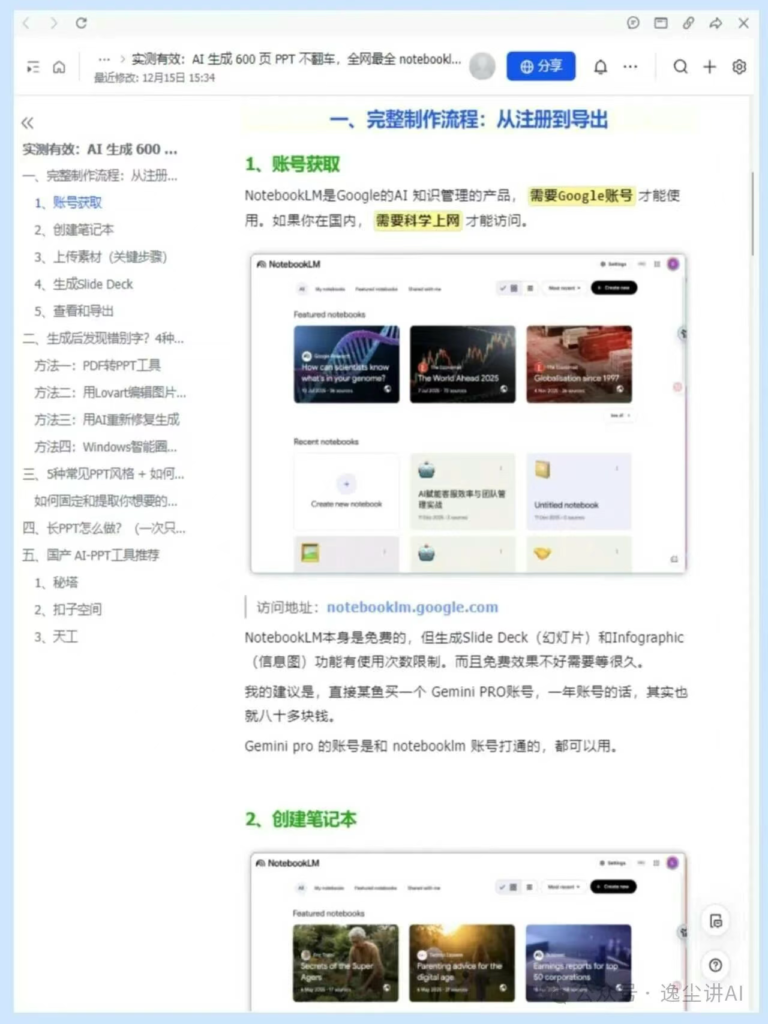768x1024 pixels.
Task: Go to the home icon
Action: [x=59, y=67]
